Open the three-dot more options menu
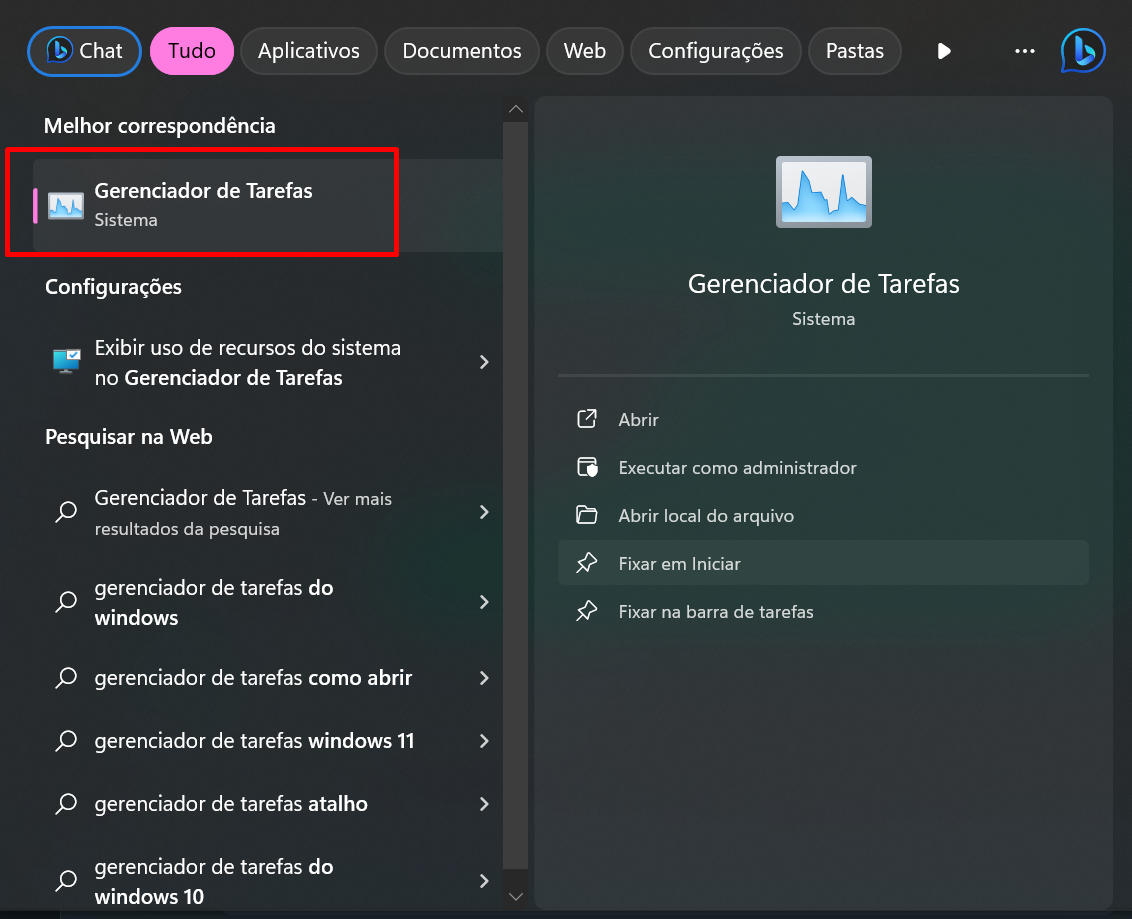1132x919 pixels. [1024, 51]
